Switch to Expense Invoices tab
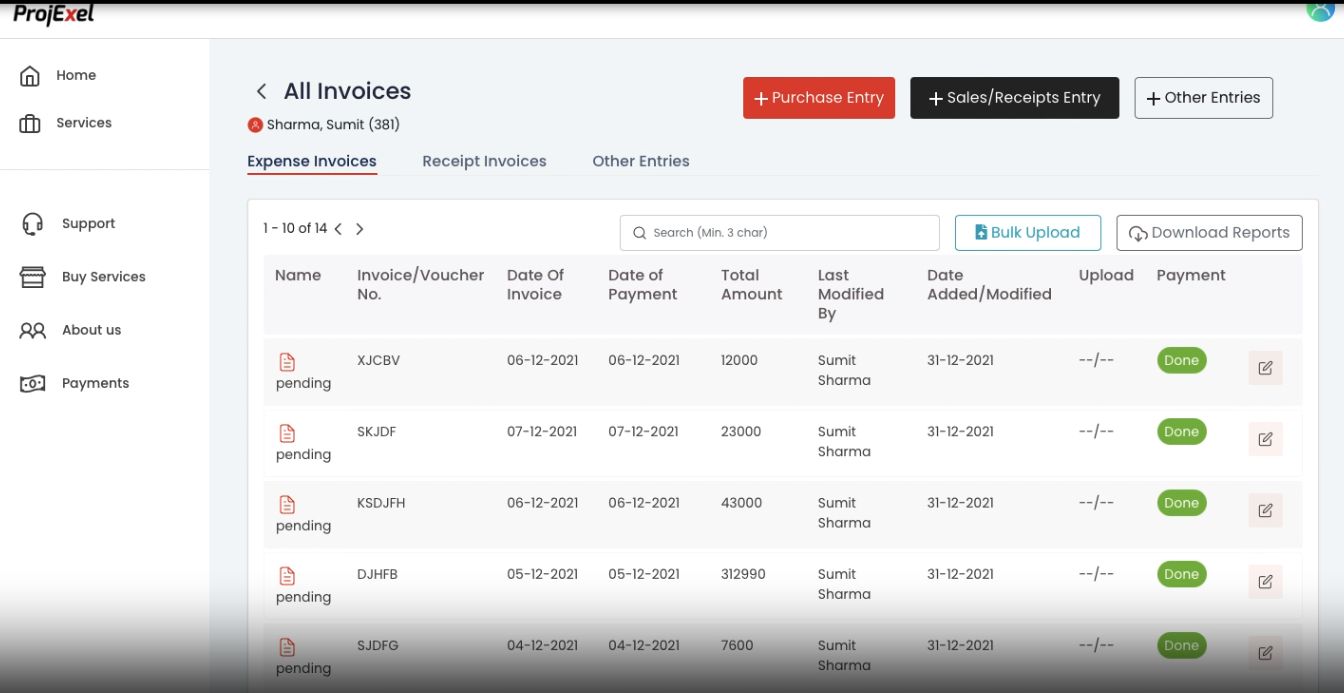This screenshot has height=693, width=1344. [312, 161]
